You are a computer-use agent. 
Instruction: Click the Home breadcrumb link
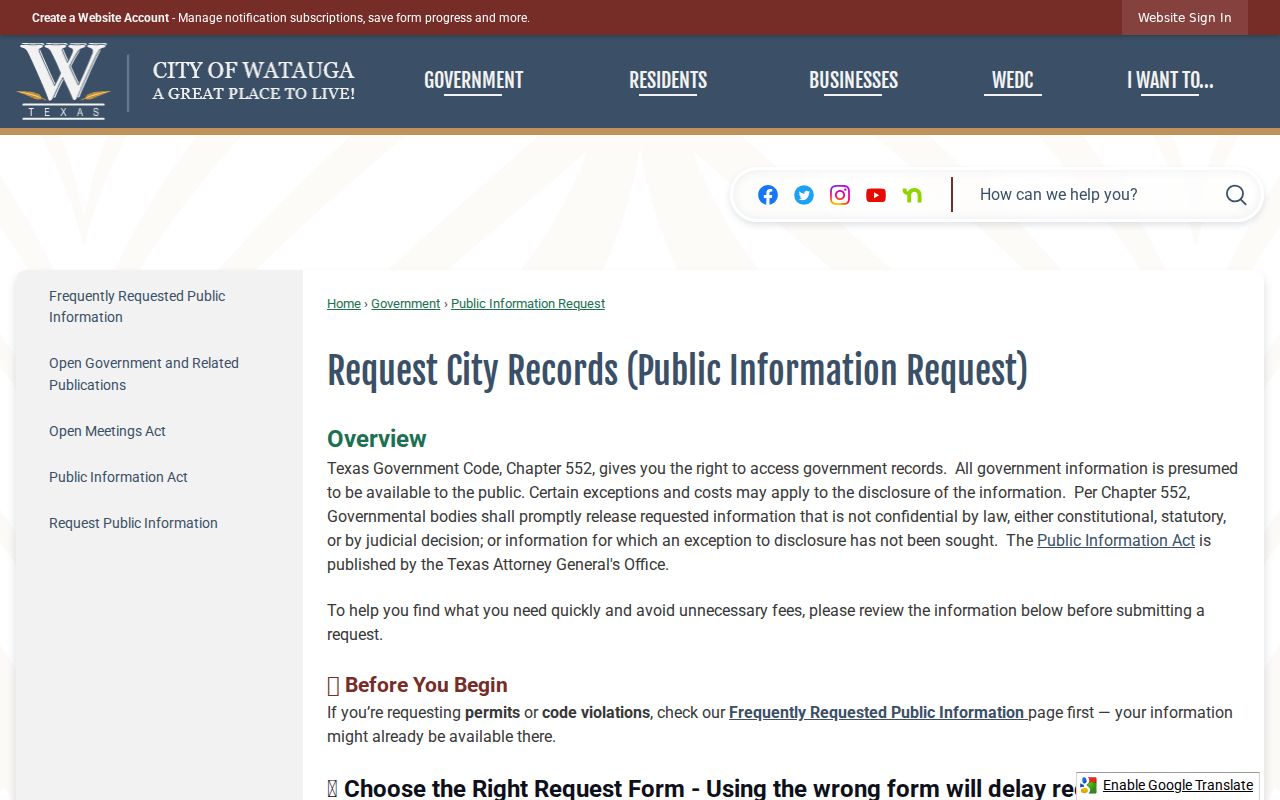pos(344,304)
